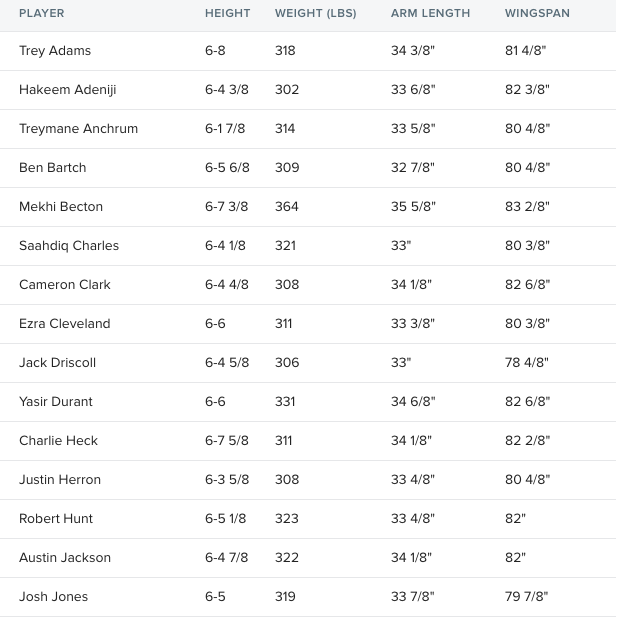The image size is (624, 618).
Task: Sort by the HEIGHT column header
Action: point(227,13)
